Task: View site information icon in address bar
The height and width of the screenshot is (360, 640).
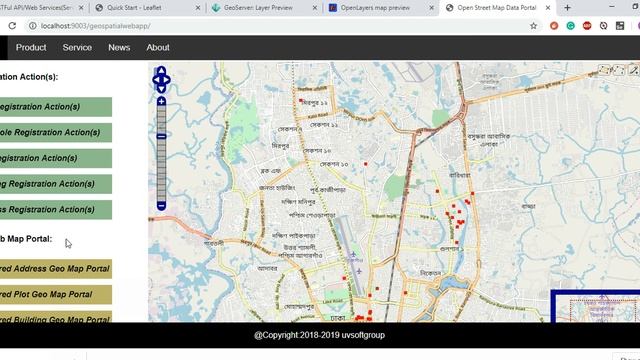Action: 32,26
